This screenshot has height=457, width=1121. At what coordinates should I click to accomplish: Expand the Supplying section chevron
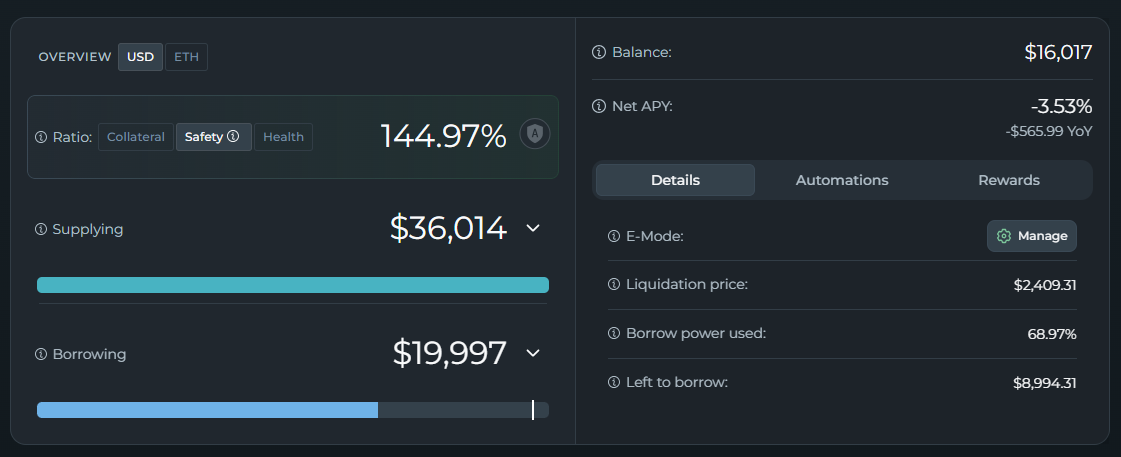[x=533, y=229]
